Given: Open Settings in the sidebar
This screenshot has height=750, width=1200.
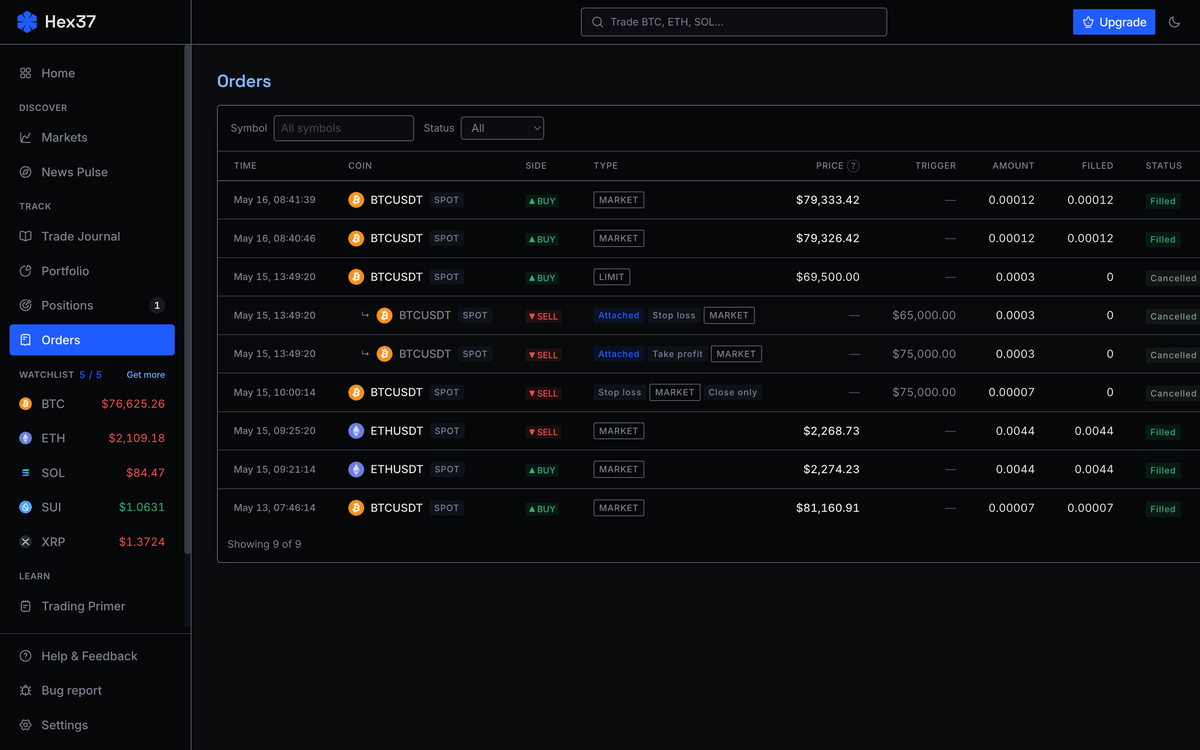Looking at the screenshot, I should 92,725.
